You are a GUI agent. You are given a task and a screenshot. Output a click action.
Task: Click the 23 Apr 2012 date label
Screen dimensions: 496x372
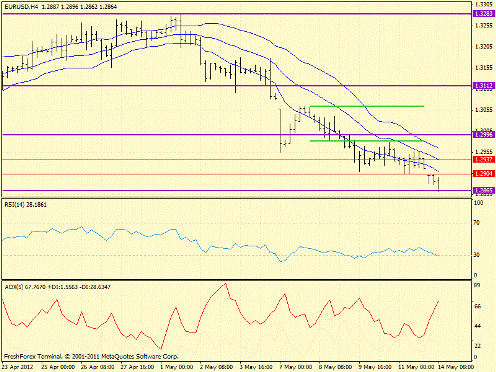coord(17,367)
